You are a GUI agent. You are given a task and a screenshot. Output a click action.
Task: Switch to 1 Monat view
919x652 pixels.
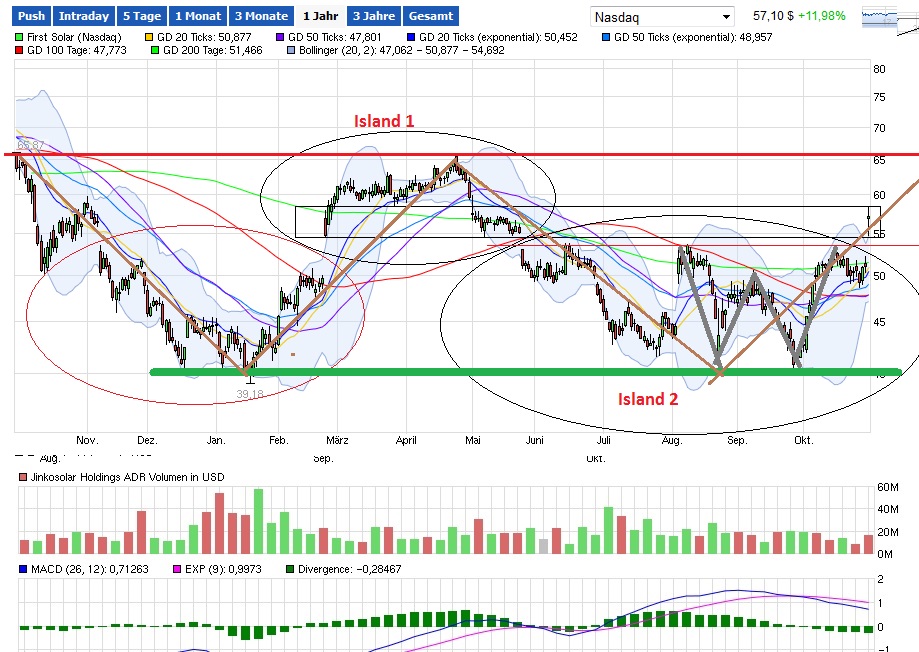[x=198, y=16]
